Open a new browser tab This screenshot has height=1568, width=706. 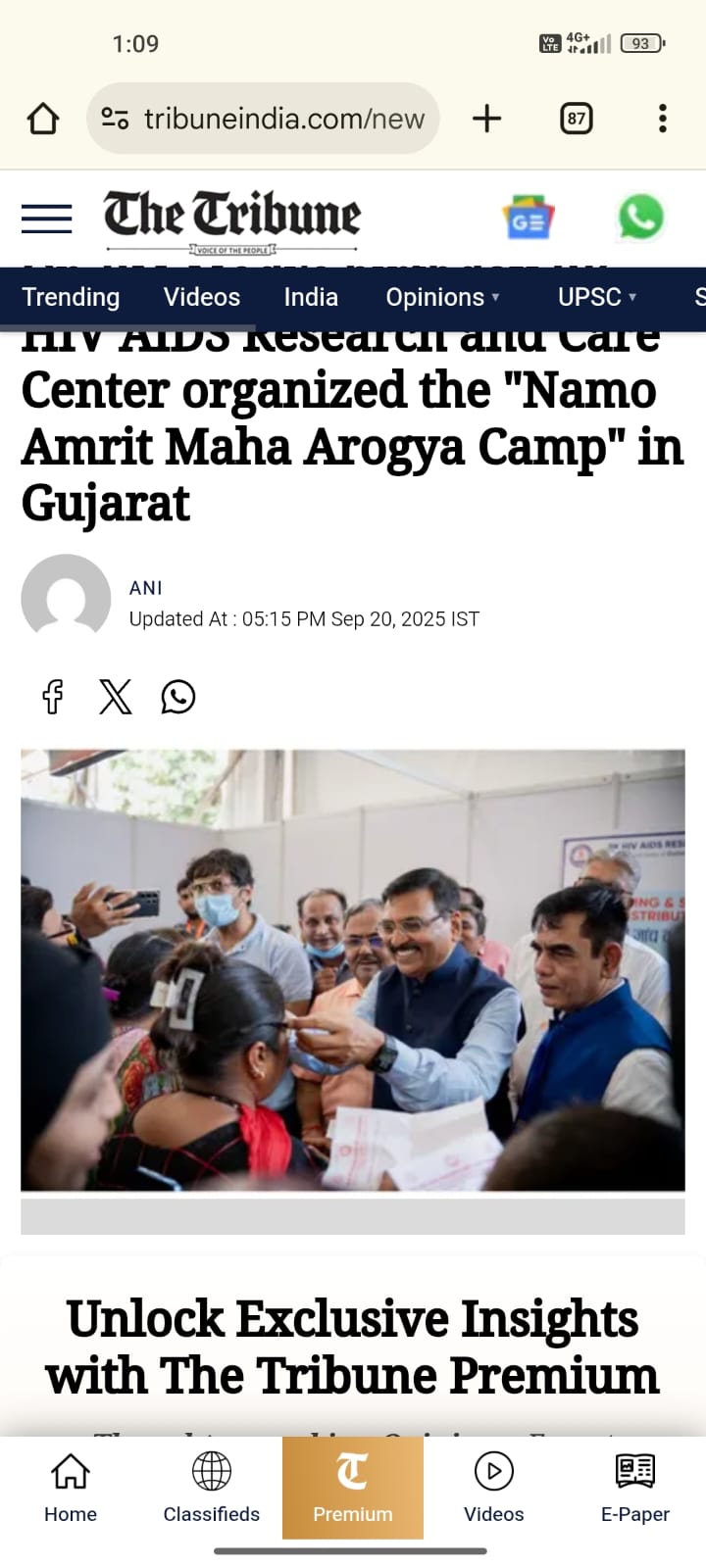click(486, 119)
